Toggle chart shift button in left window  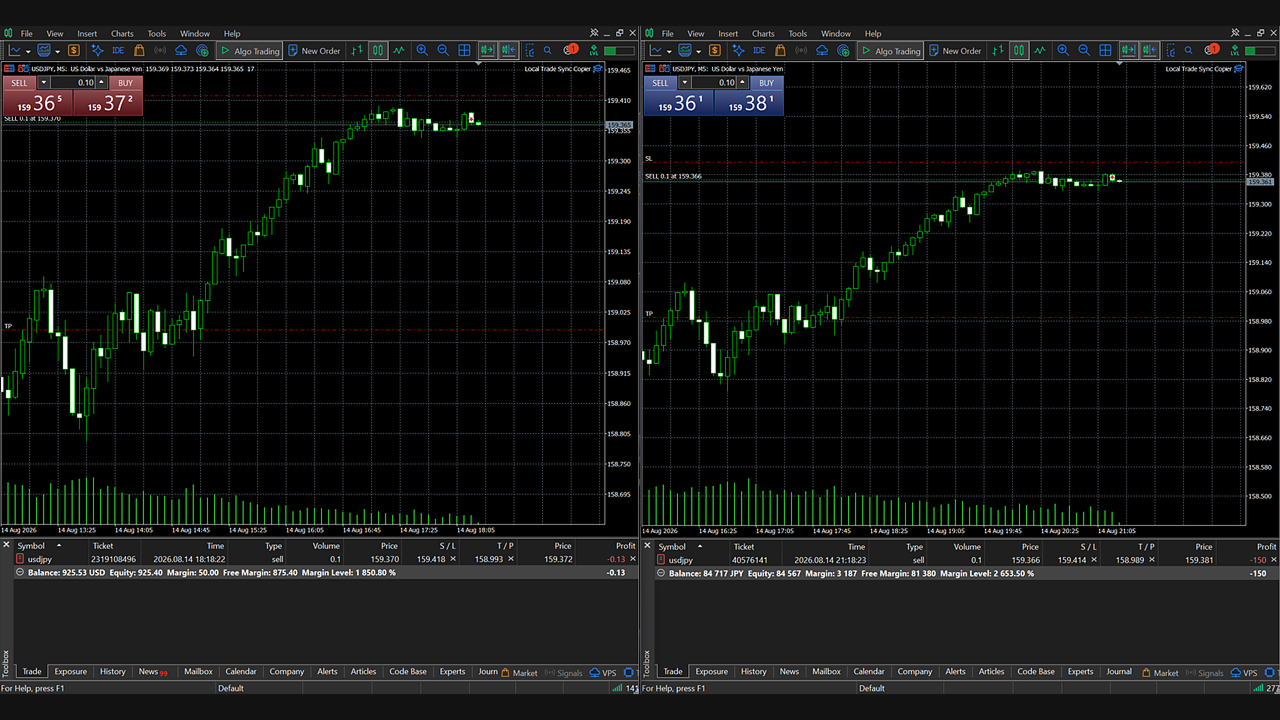point(509,50)
